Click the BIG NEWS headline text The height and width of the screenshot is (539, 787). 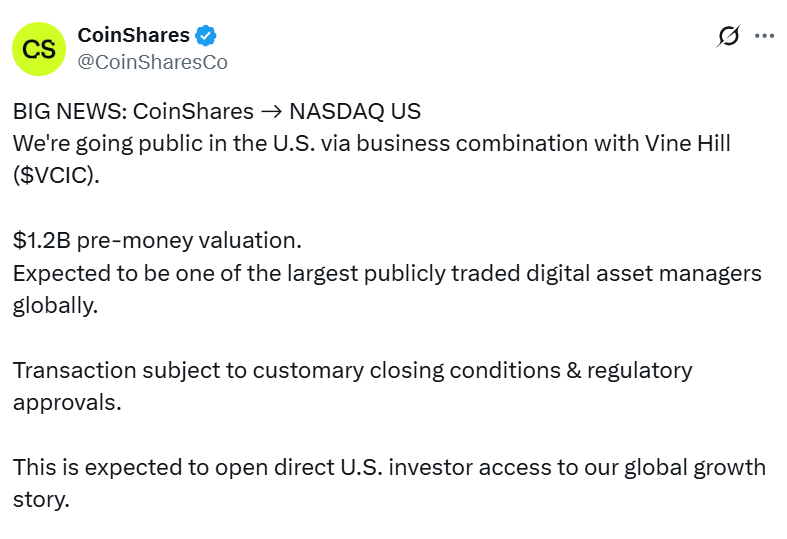pyautogui.click(x=70, y=111)
